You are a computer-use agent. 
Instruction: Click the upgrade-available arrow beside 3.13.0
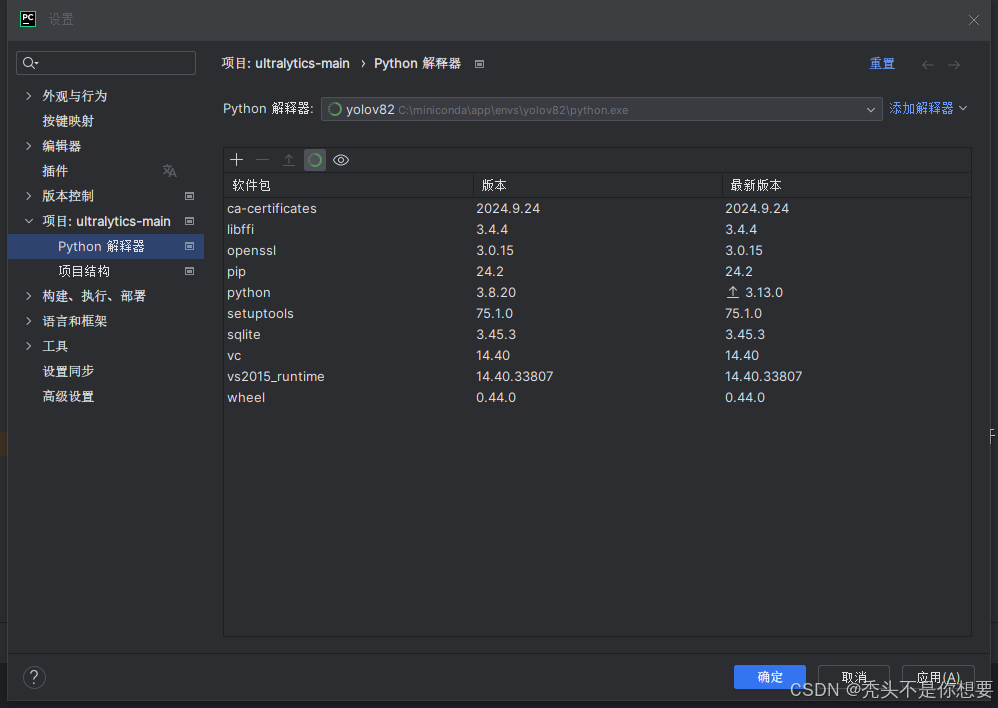733,292
